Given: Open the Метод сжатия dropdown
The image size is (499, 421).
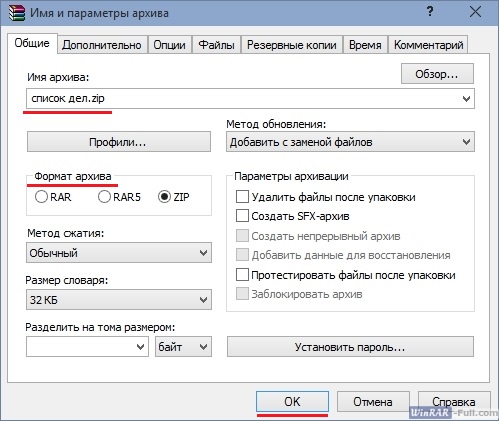Looking at the screenshot, I should point(119,253).
